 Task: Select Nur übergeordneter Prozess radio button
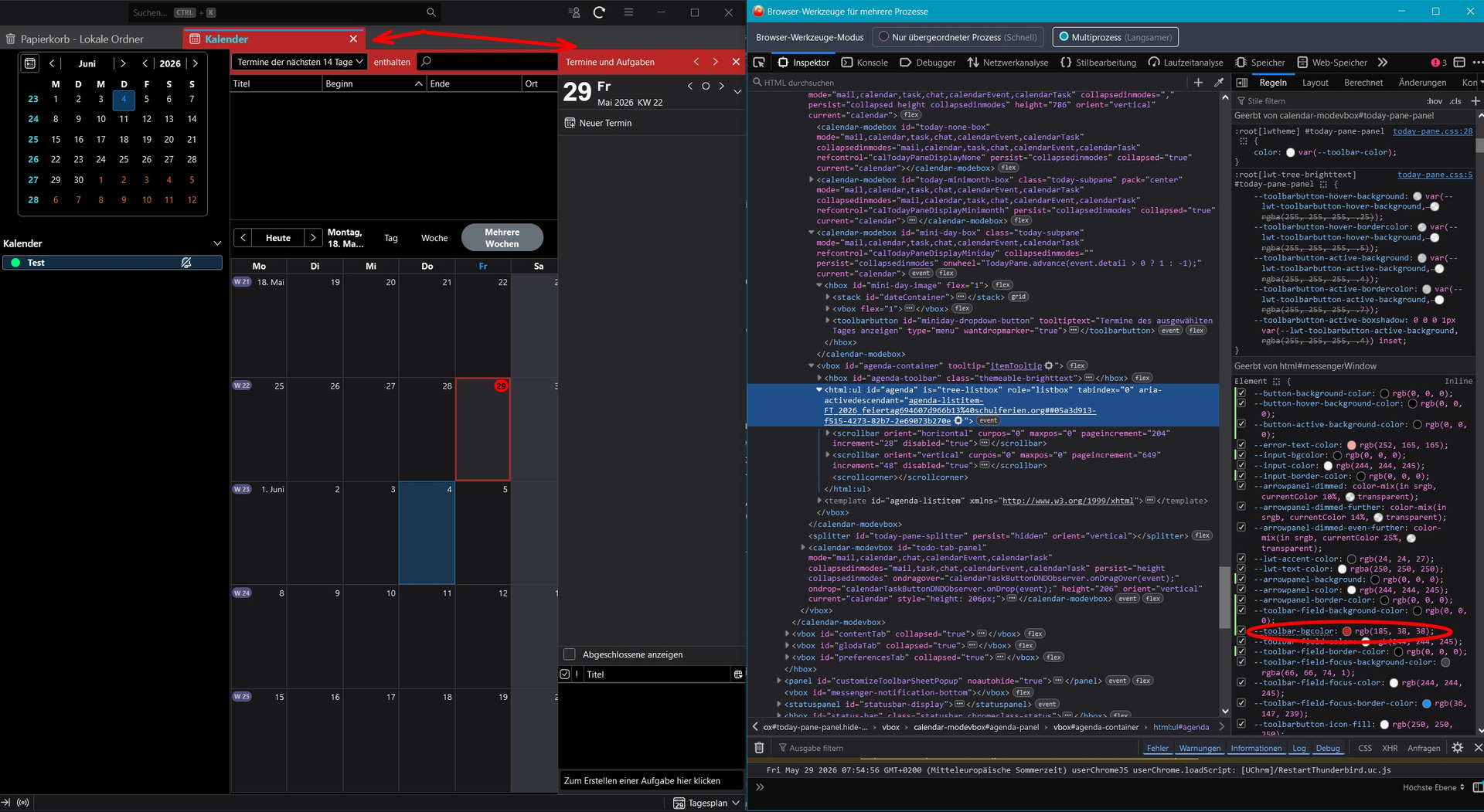click(884, 36)
